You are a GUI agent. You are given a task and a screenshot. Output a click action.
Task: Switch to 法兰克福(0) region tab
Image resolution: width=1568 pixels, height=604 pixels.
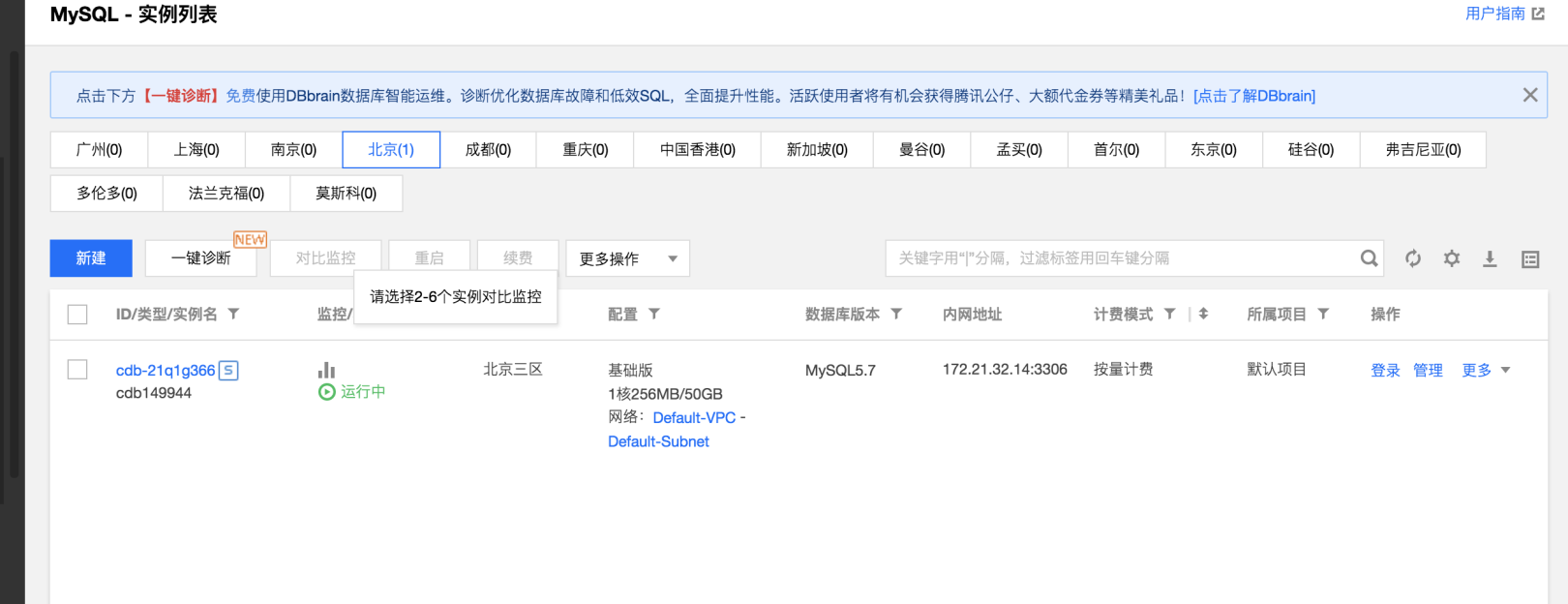pos(226,194)
